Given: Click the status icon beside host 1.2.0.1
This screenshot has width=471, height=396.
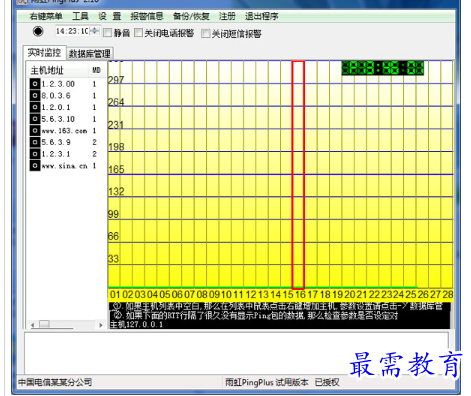Looking at the screenshot, I should [x=35, y=107].
